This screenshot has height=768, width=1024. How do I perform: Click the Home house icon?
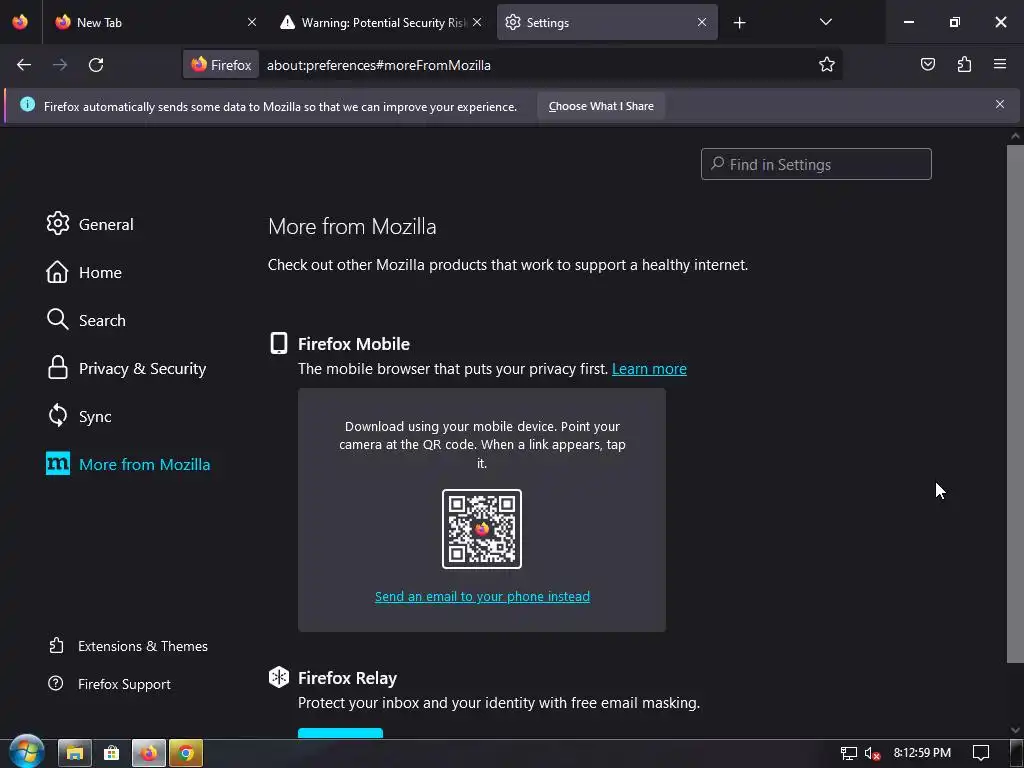click(x=57, y=272)
